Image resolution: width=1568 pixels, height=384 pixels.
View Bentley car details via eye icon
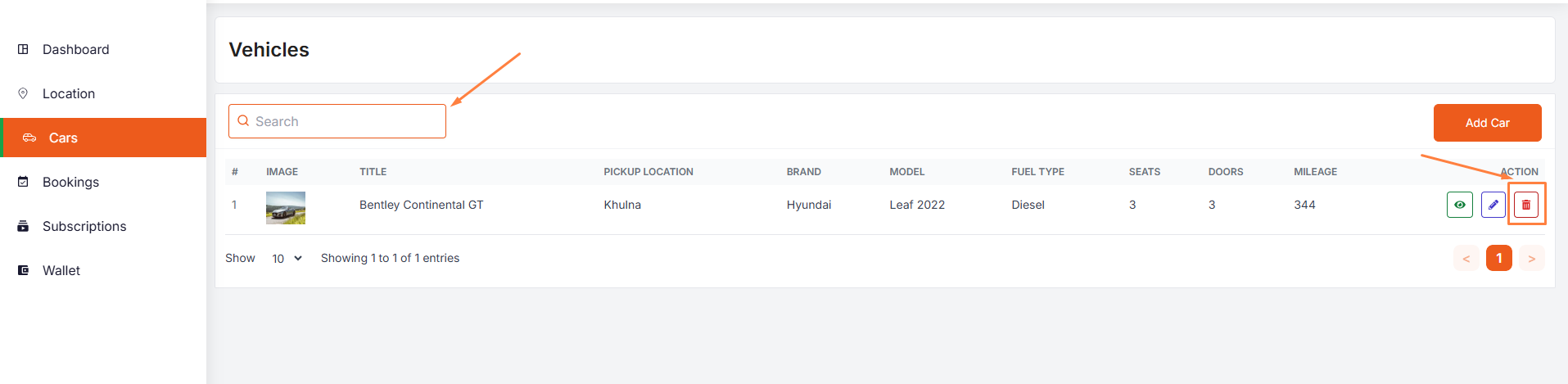[x=1460, y=205]
